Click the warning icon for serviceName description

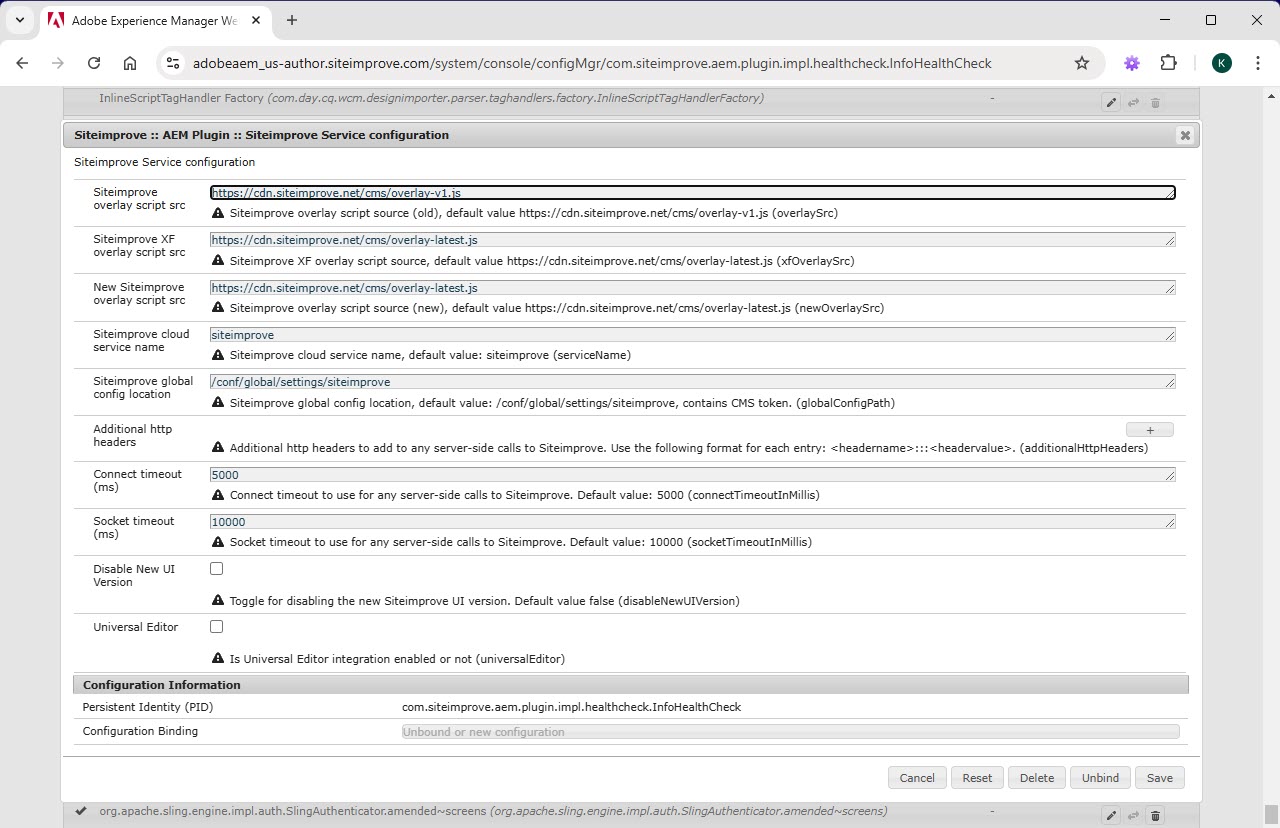[x=218, y=355]
